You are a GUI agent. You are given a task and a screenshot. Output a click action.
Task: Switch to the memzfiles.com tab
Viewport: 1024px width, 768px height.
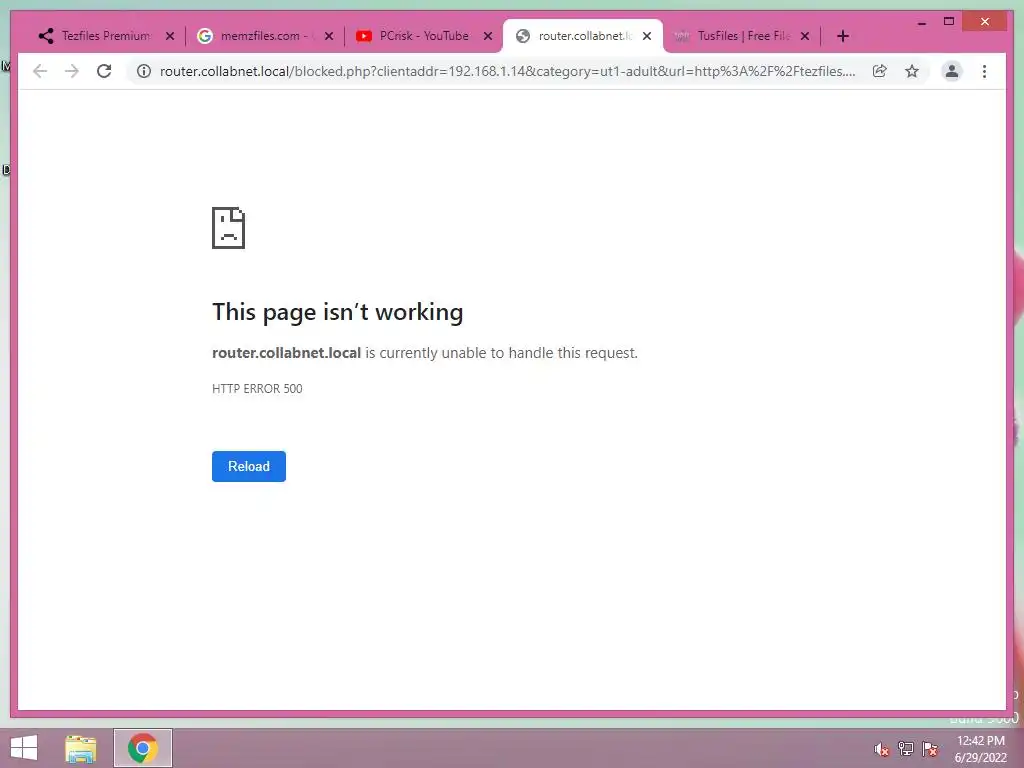point(264,36)
